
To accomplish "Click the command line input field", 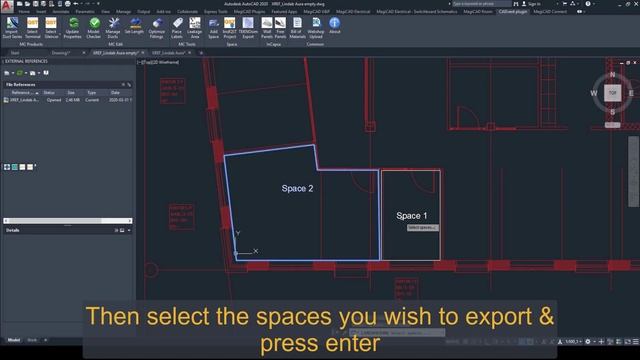I will [397, 333].
